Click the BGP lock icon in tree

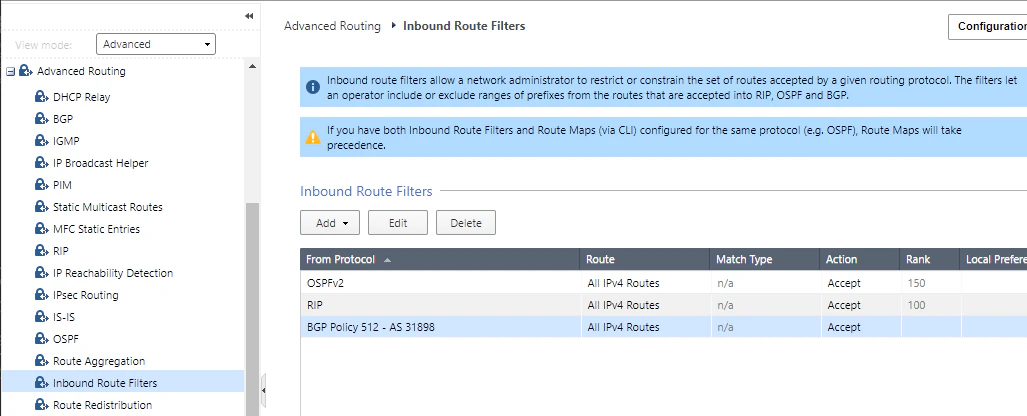pyautogui.click(x=42, y=119)
